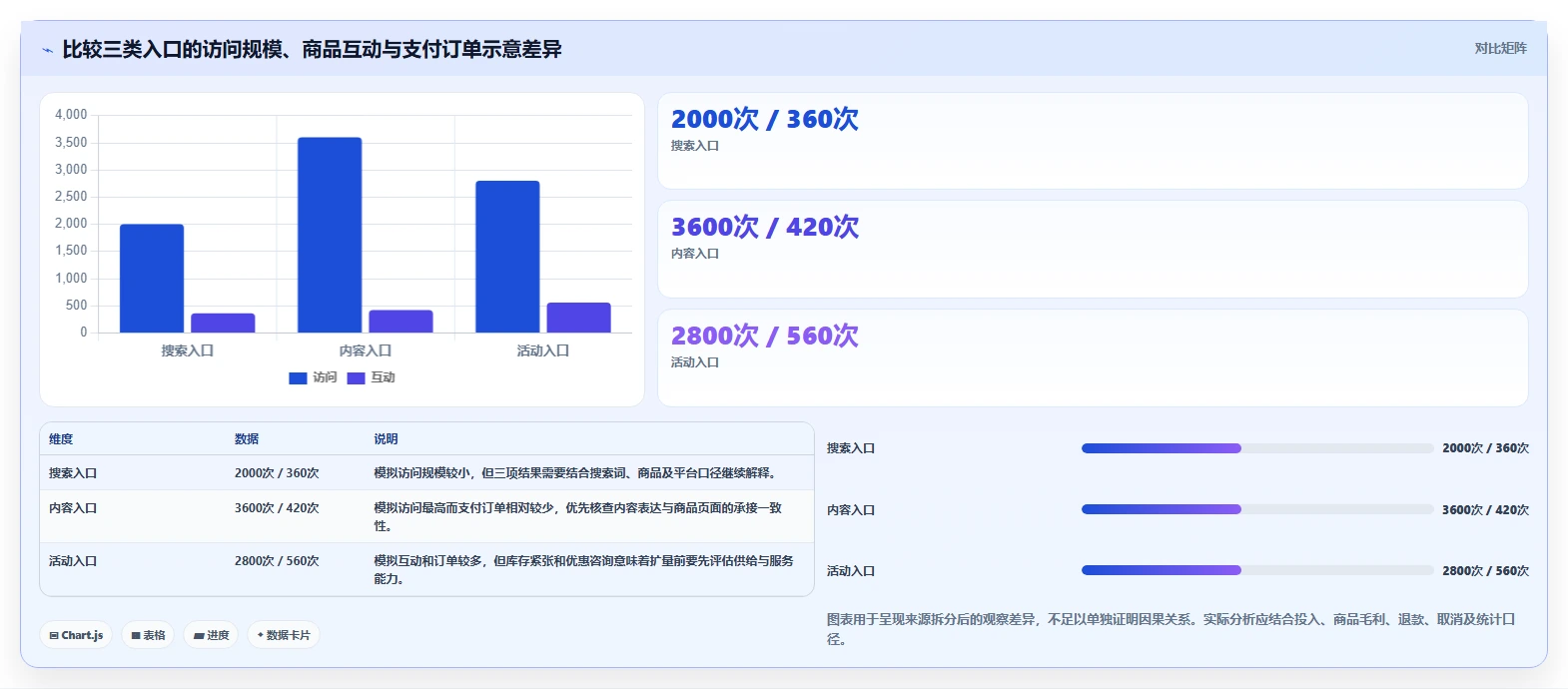Click the 访问 bar for 活动入口
This screenshot has height=689, width=1568.
(507, 257)
